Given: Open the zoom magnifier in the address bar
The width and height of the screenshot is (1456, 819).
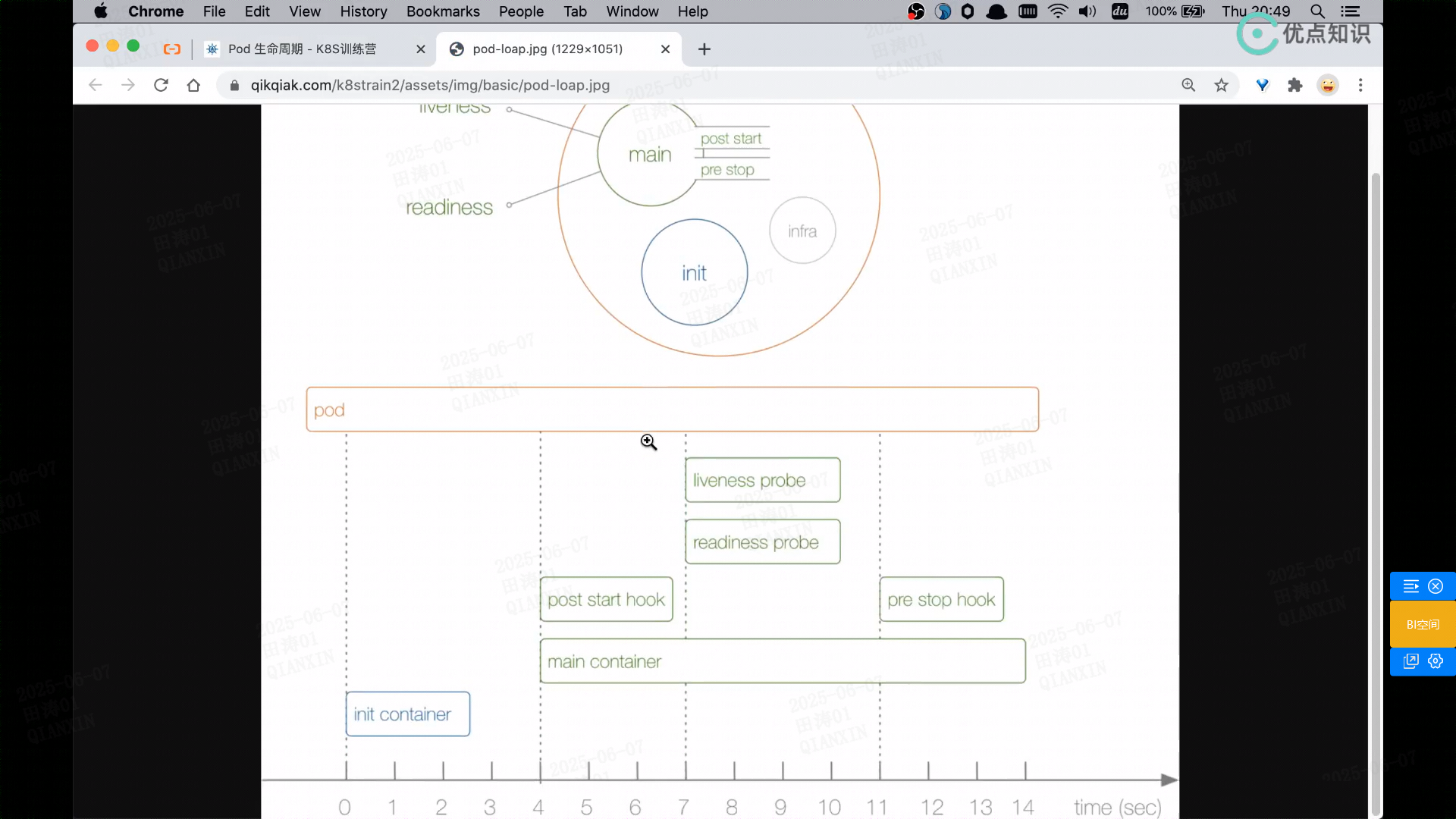Looking at the screenshot, I should pos(1188,85).
